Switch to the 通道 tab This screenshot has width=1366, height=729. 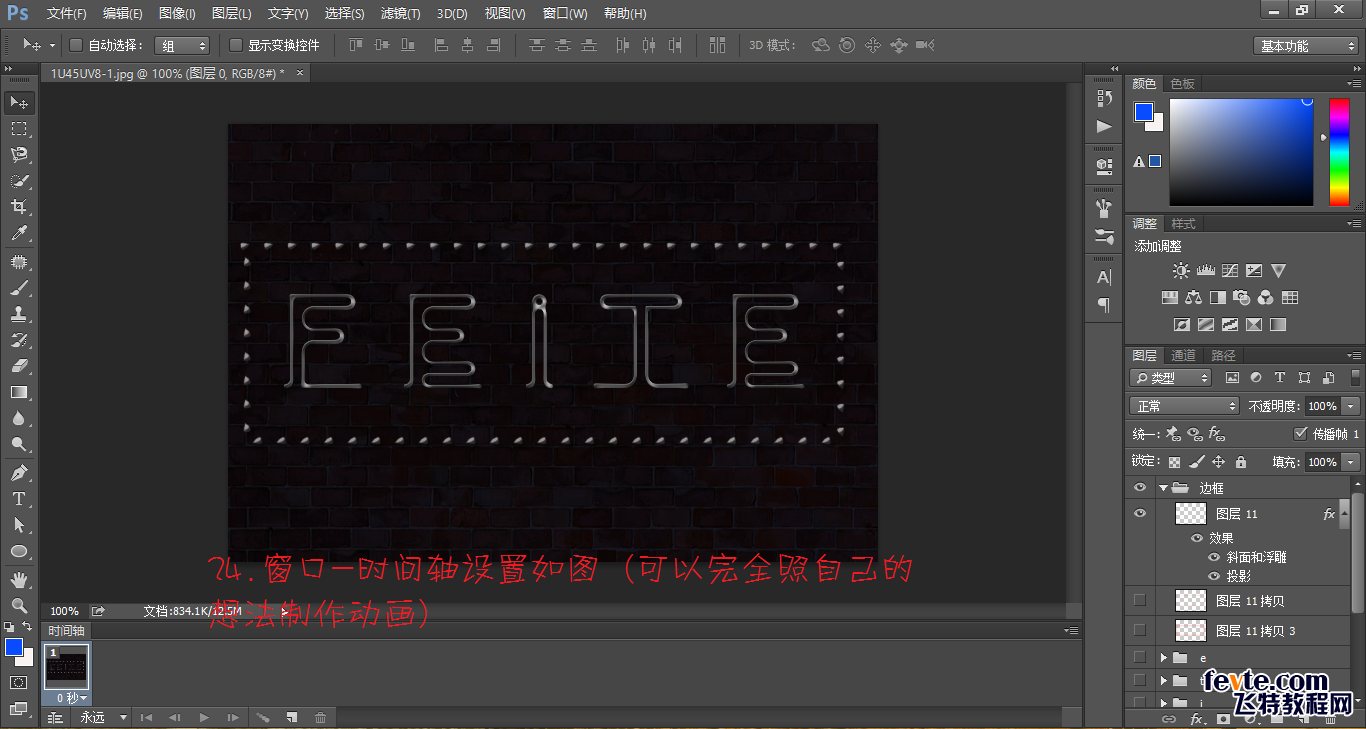point(1183,354)
